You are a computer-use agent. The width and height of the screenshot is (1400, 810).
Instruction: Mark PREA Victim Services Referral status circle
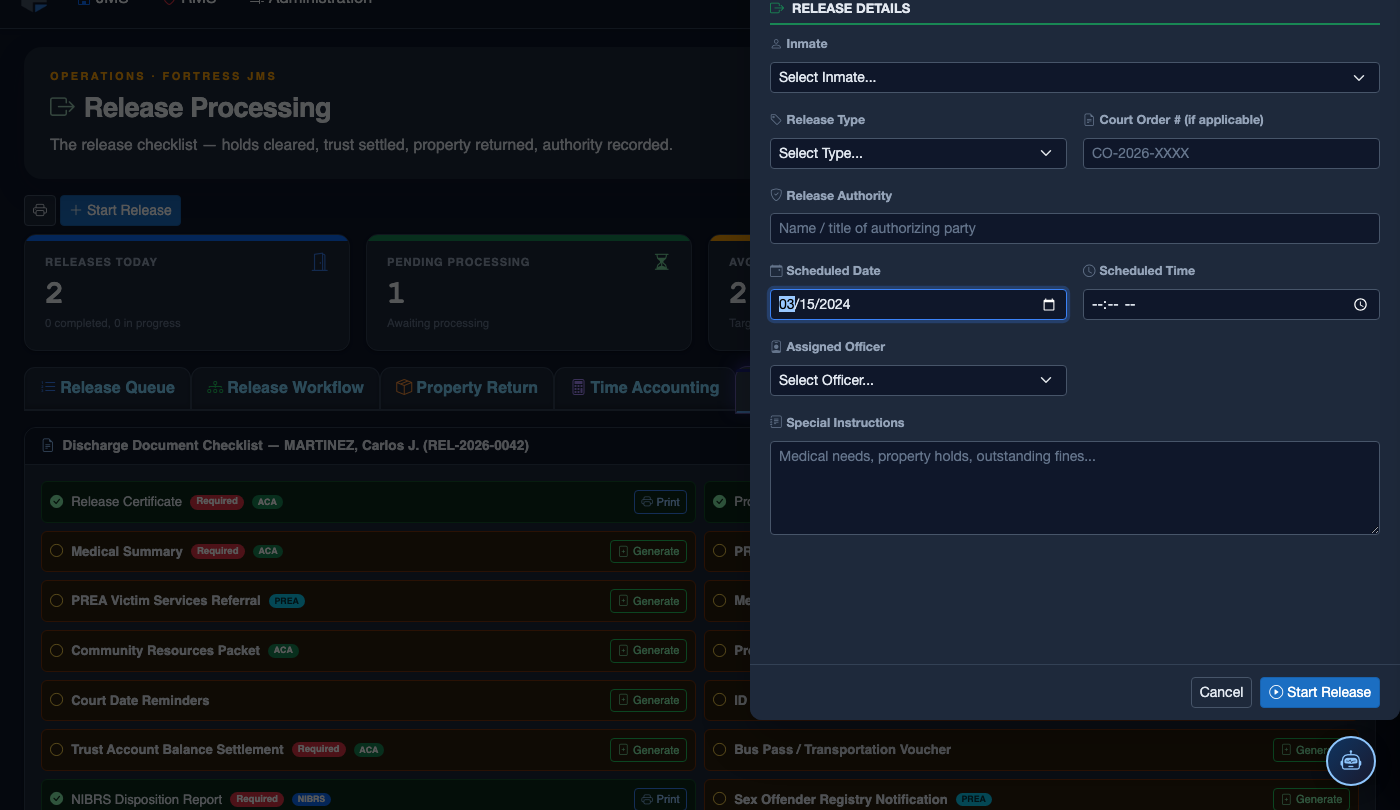tap(57, 601)
